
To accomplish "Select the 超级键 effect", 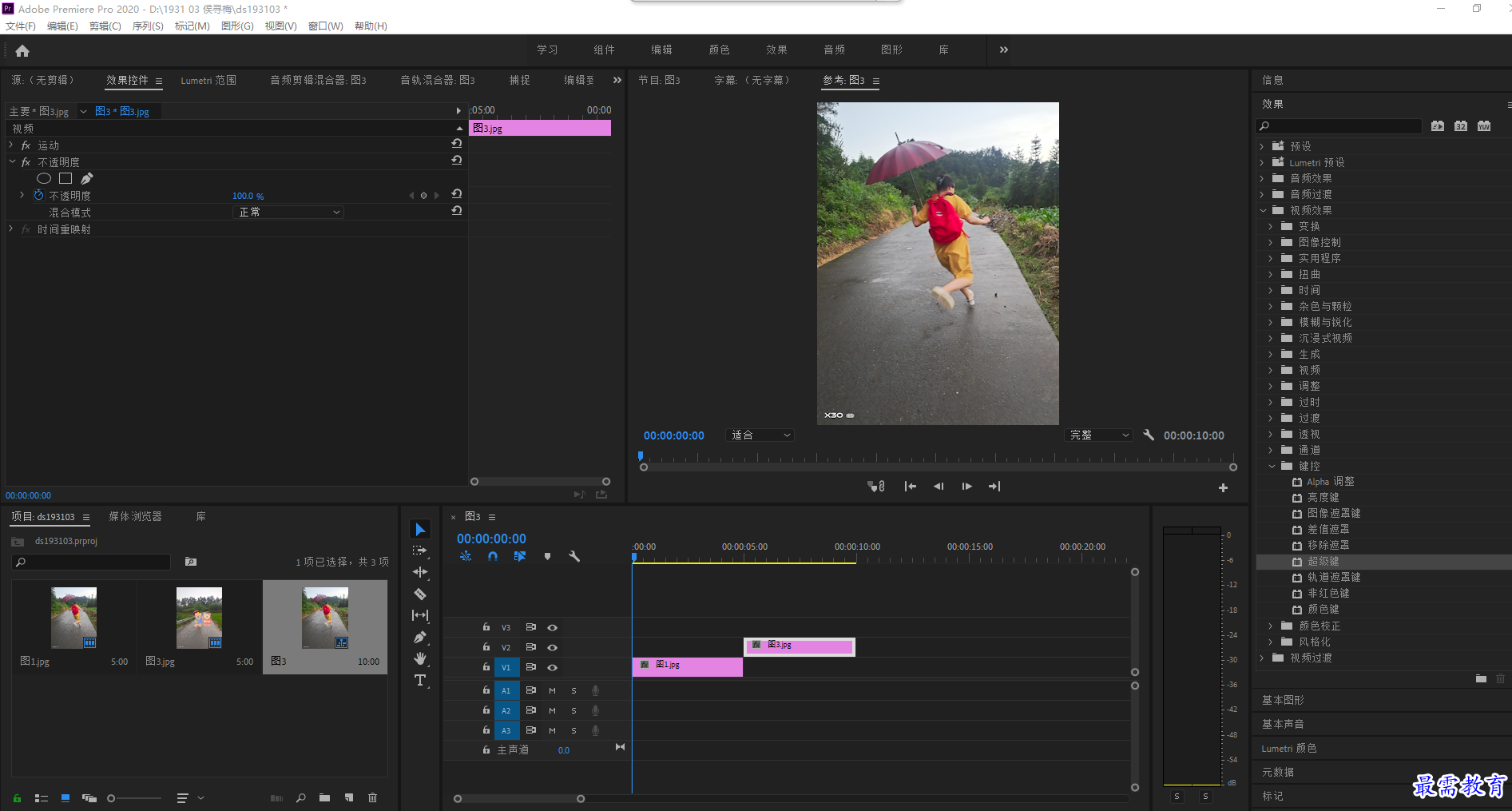I will pyautogui.click(x=1323, y=562).
